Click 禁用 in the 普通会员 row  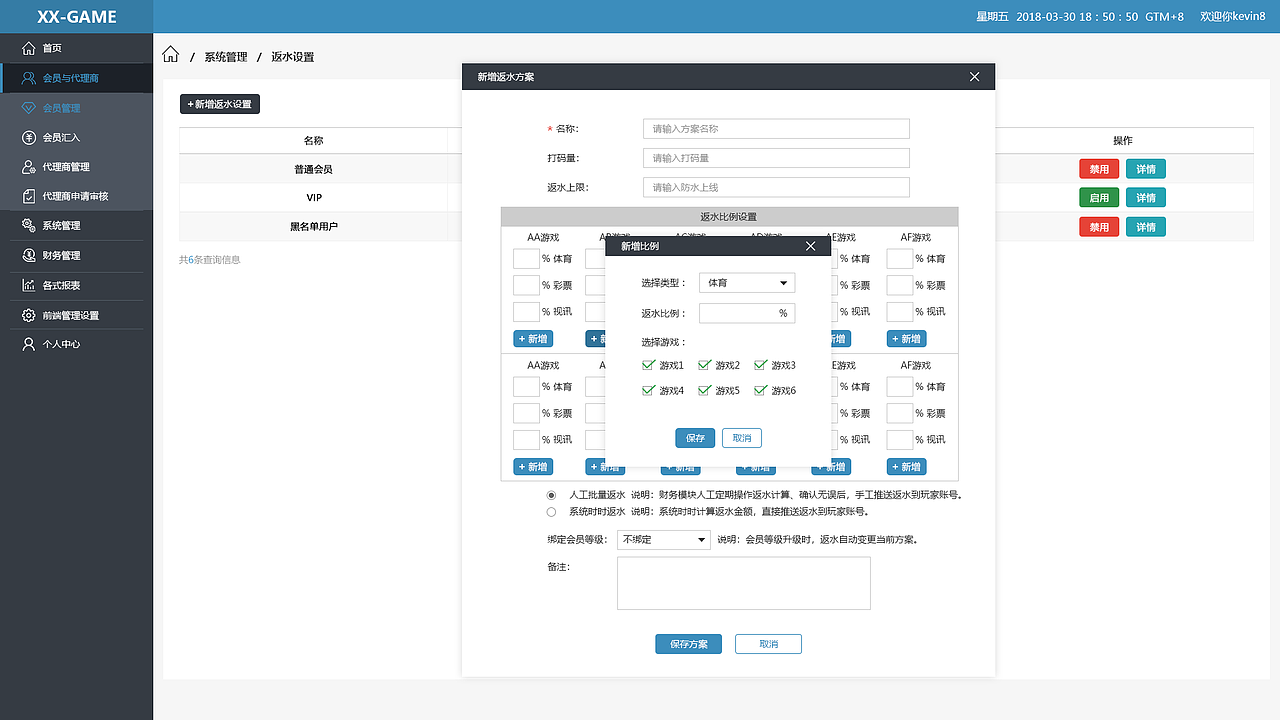pos(1099,169)
